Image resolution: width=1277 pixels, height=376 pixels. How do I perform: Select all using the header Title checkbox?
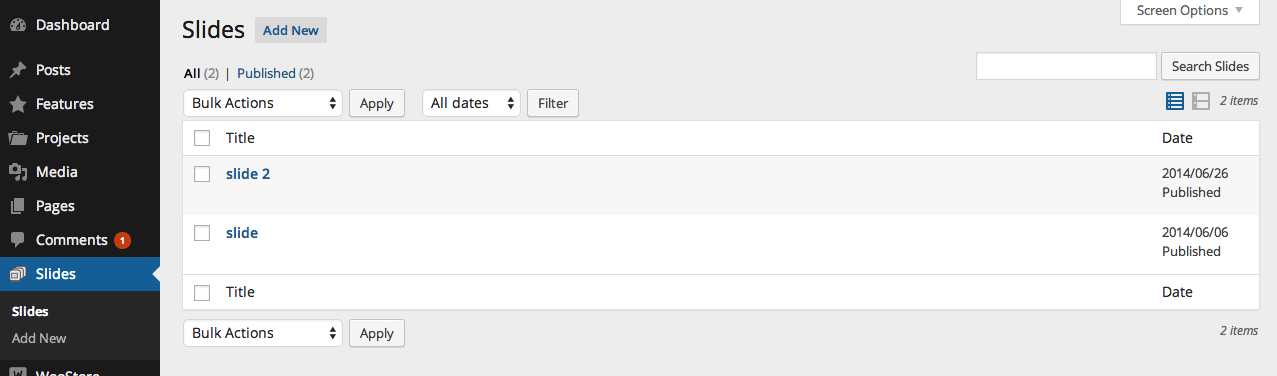(202, 138)
